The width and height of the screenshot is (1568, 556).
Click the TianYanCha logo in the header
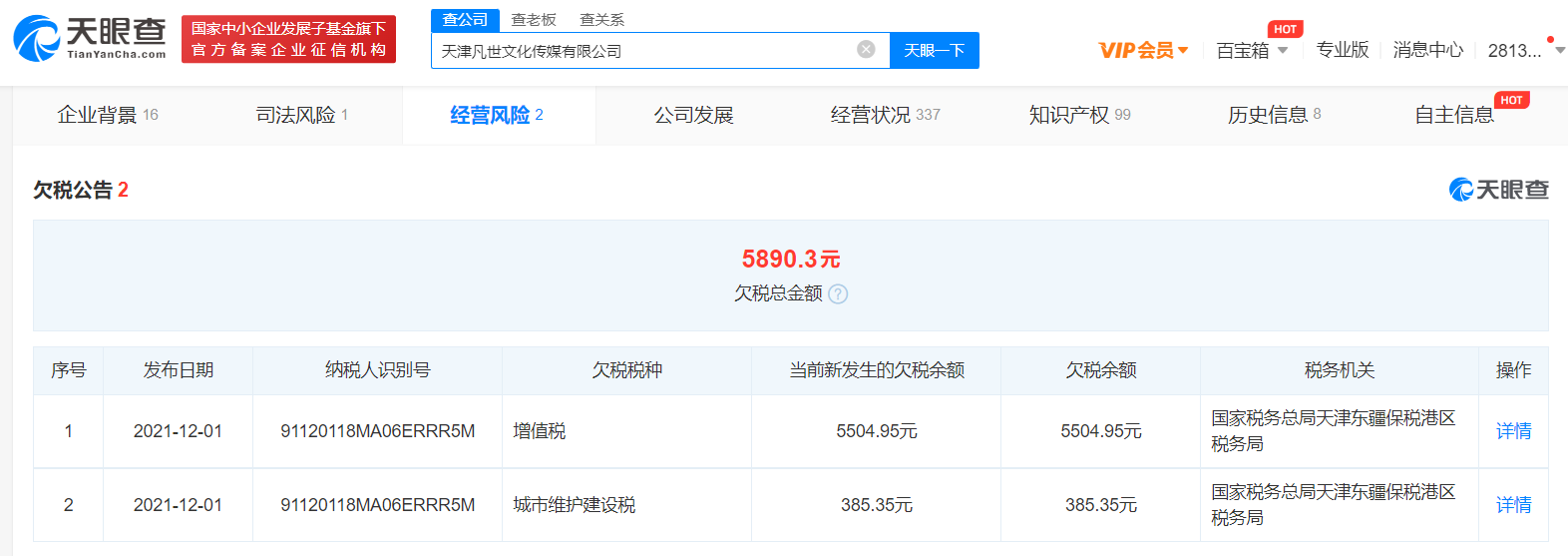[x=90, y=38]
